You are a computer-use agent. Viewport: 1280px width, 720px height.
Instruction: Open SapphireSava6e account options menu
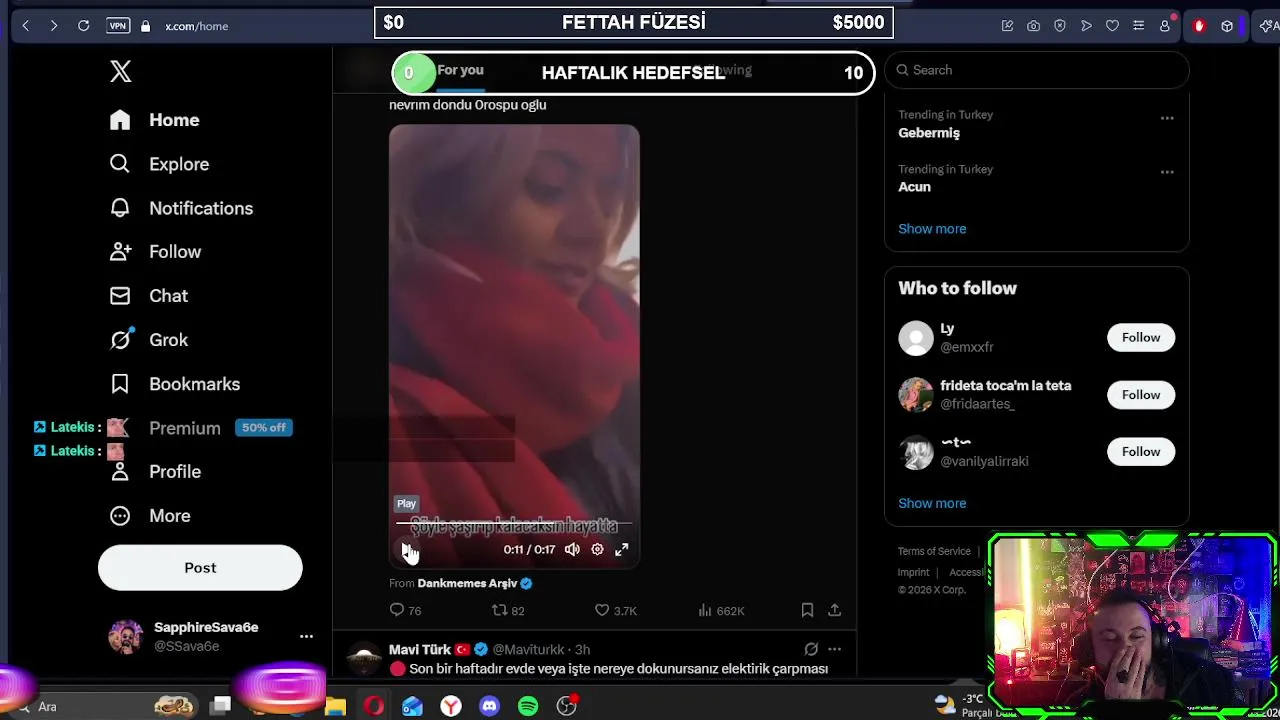(x=306, y=636)
